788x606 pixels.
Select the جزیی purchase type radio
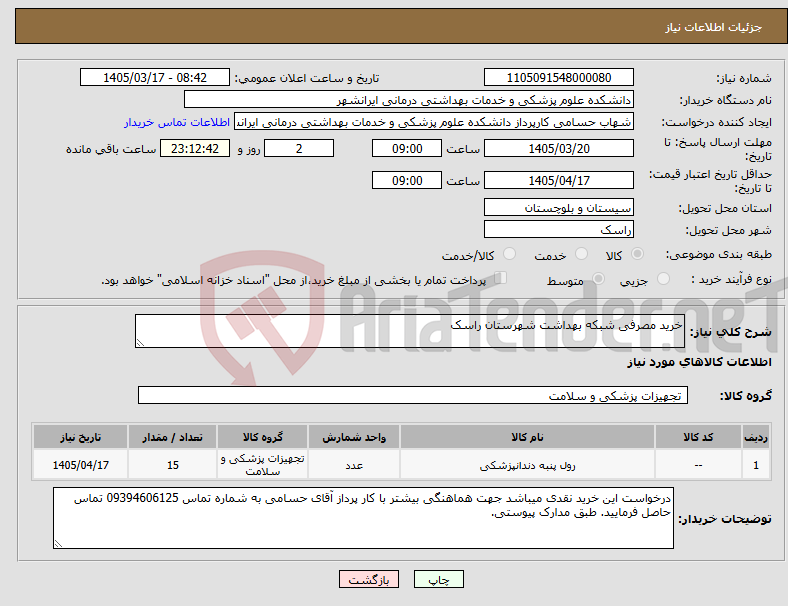[x=663, y=279]
